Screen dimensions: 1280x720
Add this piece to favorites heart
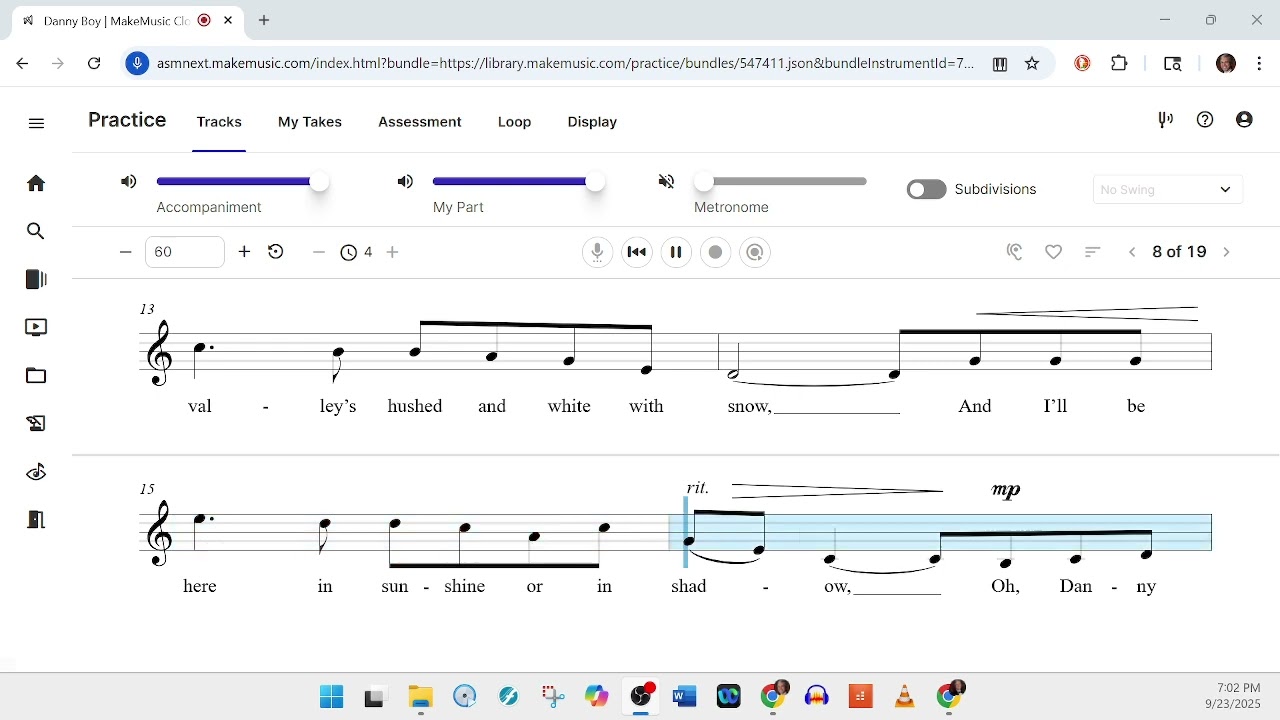point(1054,252)
